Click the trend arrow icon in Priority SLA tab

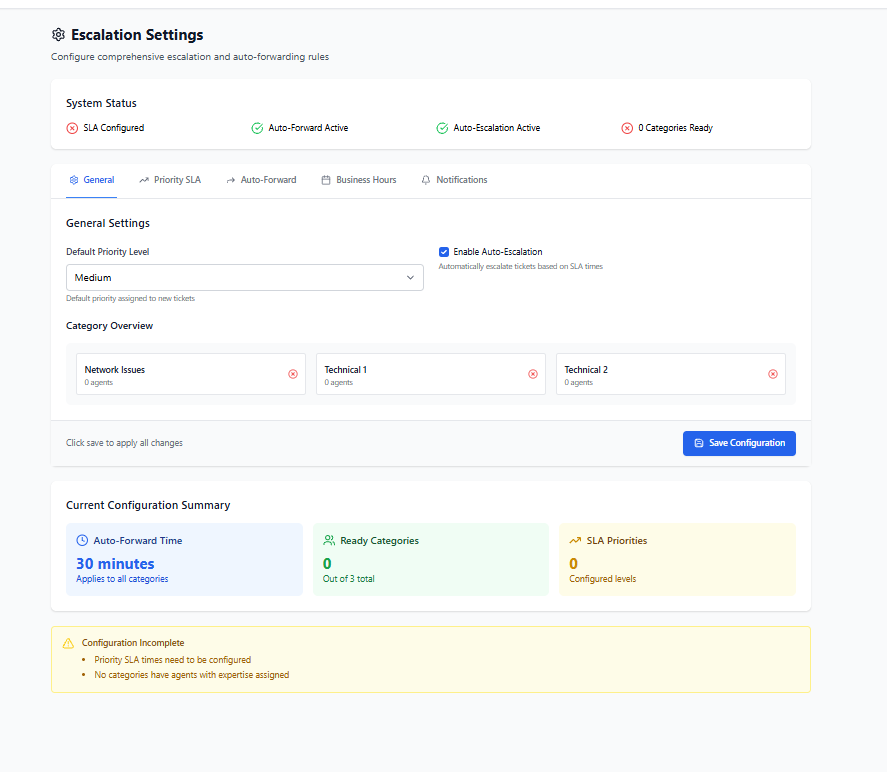[144, 180]
